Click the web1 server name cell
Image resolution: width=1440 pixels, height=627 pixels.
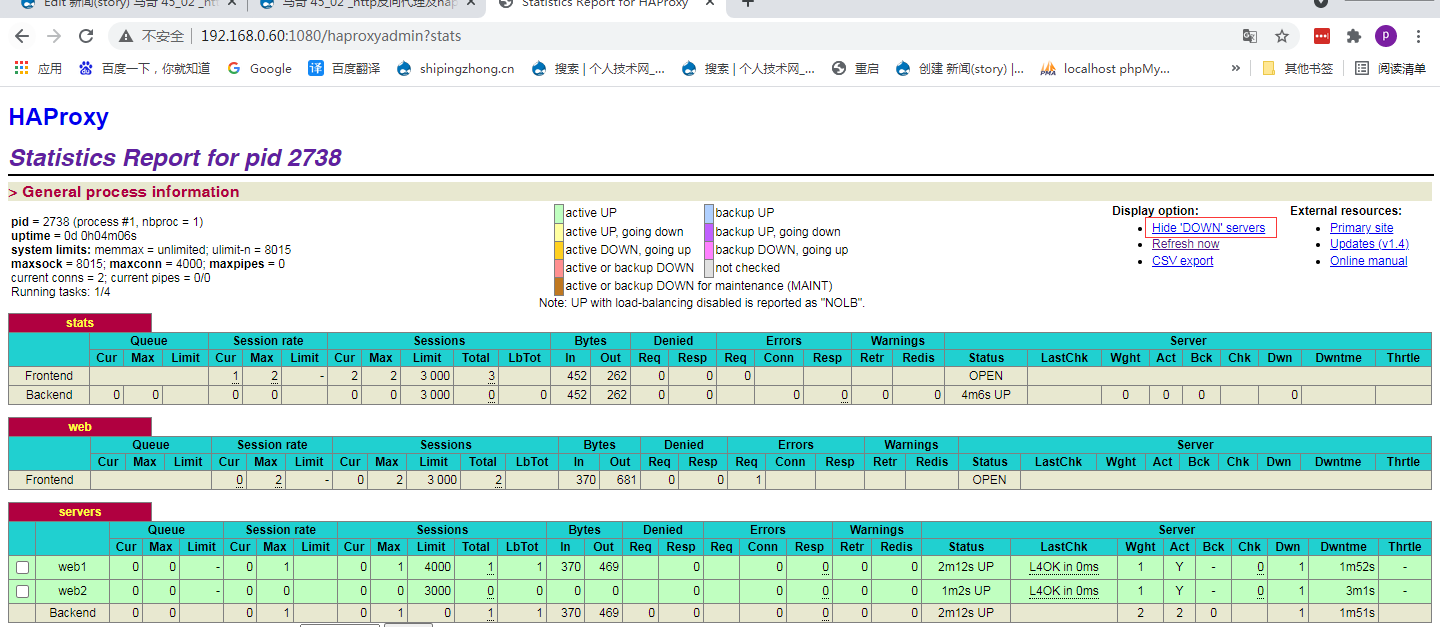(72, 567)
